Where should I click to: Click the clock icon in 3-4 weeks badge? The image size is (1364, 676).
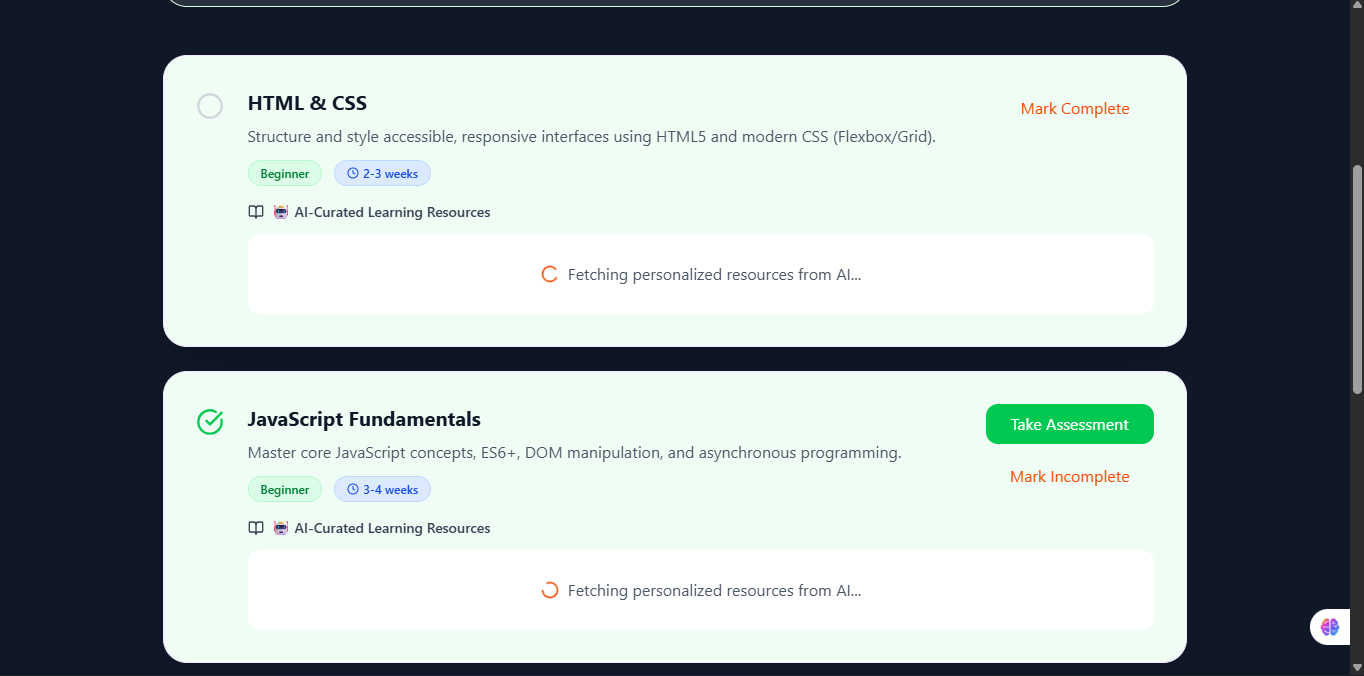[352, 490]
